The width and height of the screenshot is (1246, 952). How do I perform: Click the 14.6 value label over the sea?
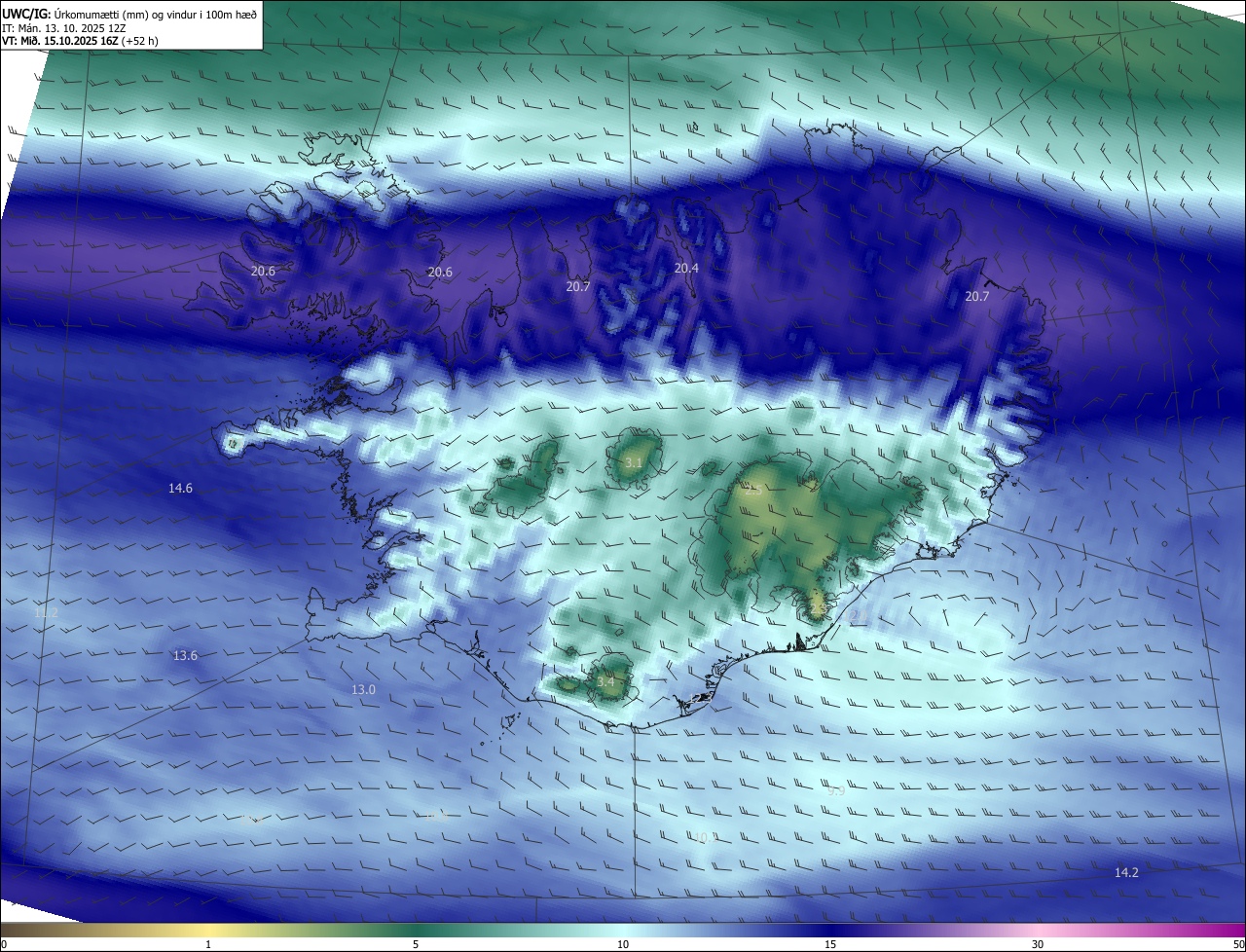[180, 489]
